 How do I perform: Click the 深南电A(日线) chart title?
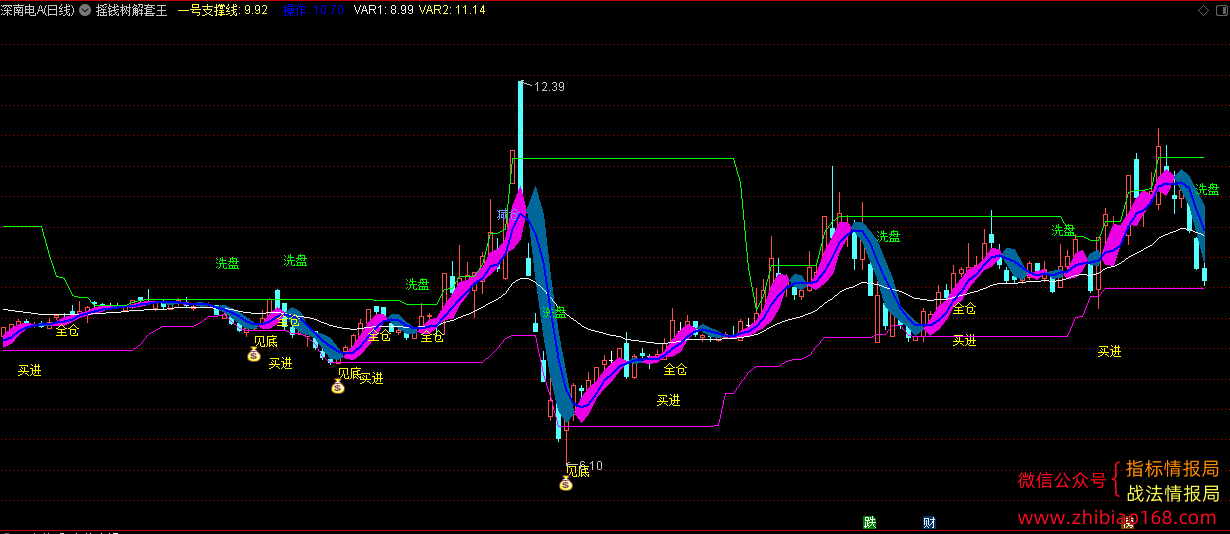(x=39, y=10)
